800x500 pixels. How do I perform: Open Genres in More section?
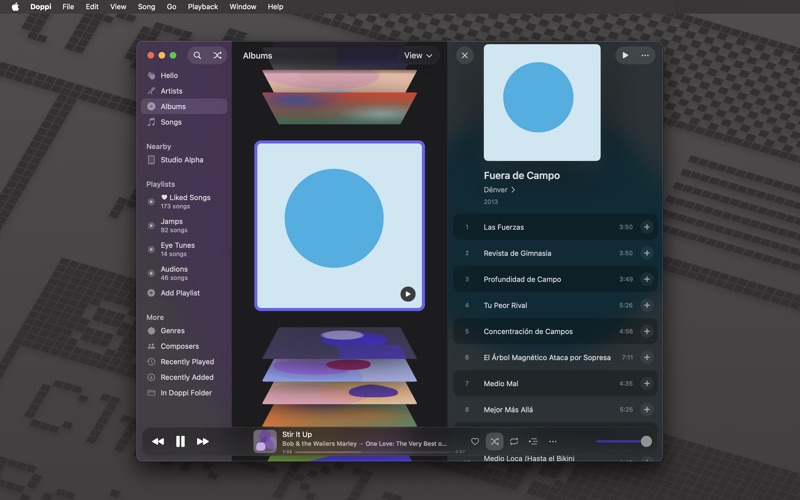coord(184,331)
